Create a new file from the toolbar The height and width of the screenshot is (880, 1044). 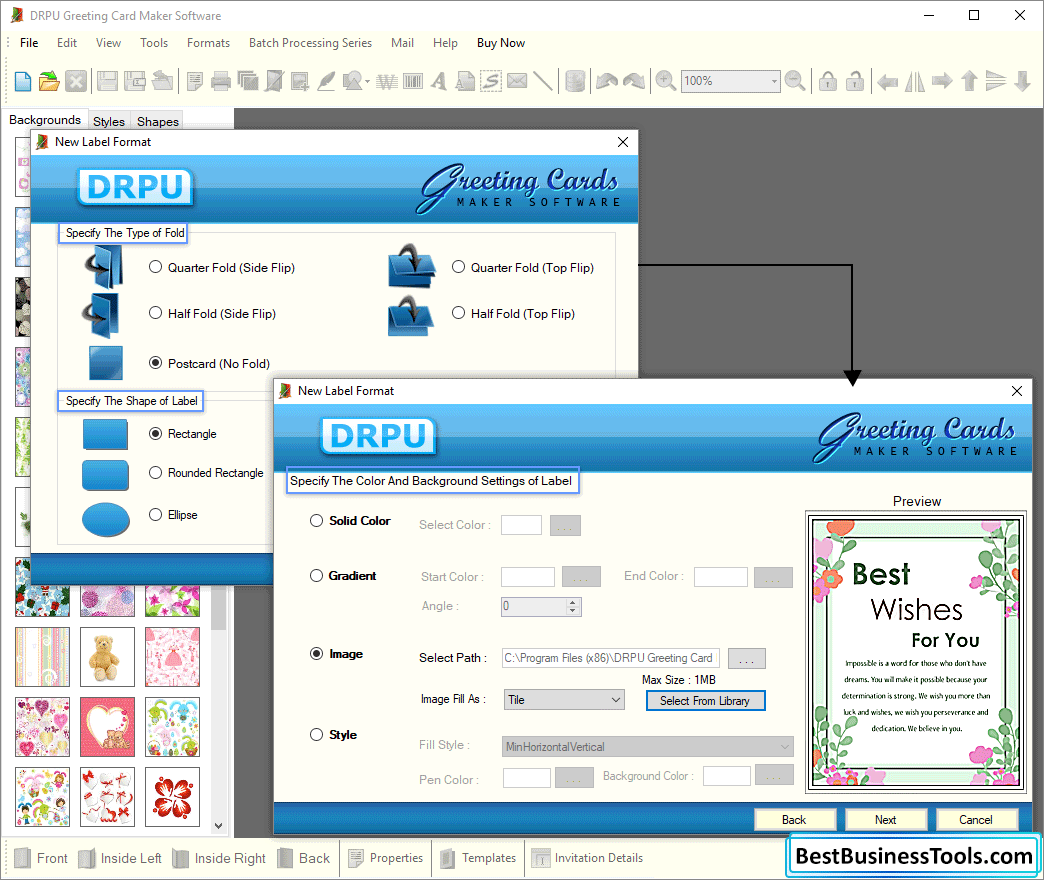[23, 81]
